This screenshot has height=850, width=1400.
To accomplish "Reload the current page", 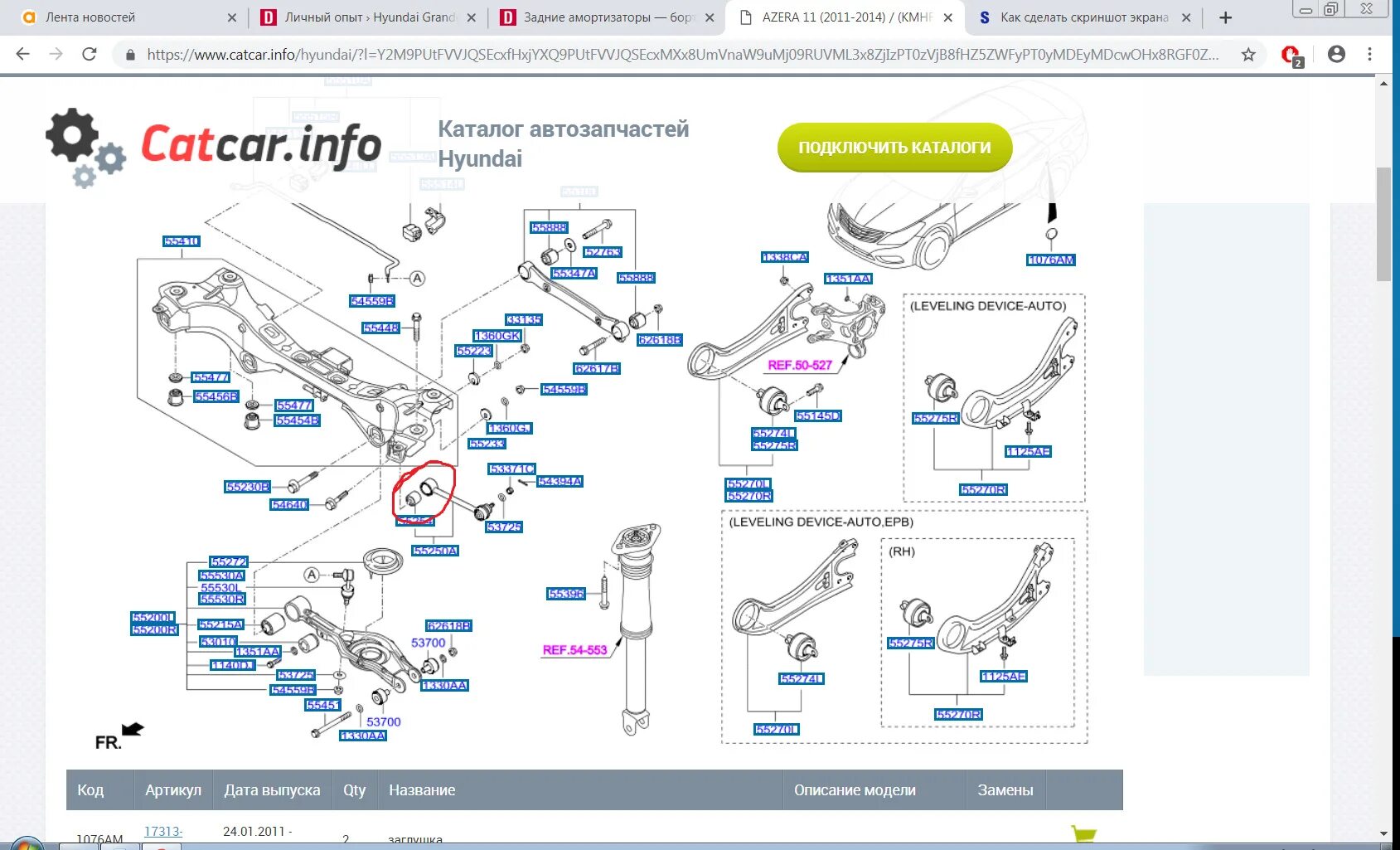I will pyautogui.click(x=90, y=54).
